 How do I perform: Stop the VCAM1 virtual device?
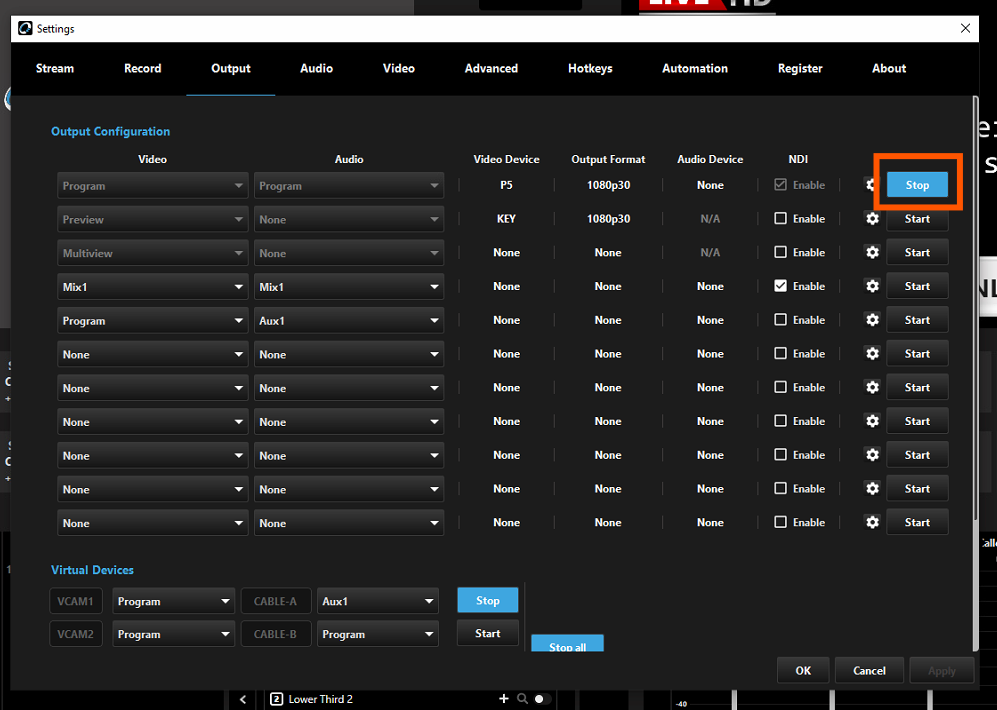[x=487, y=601]
